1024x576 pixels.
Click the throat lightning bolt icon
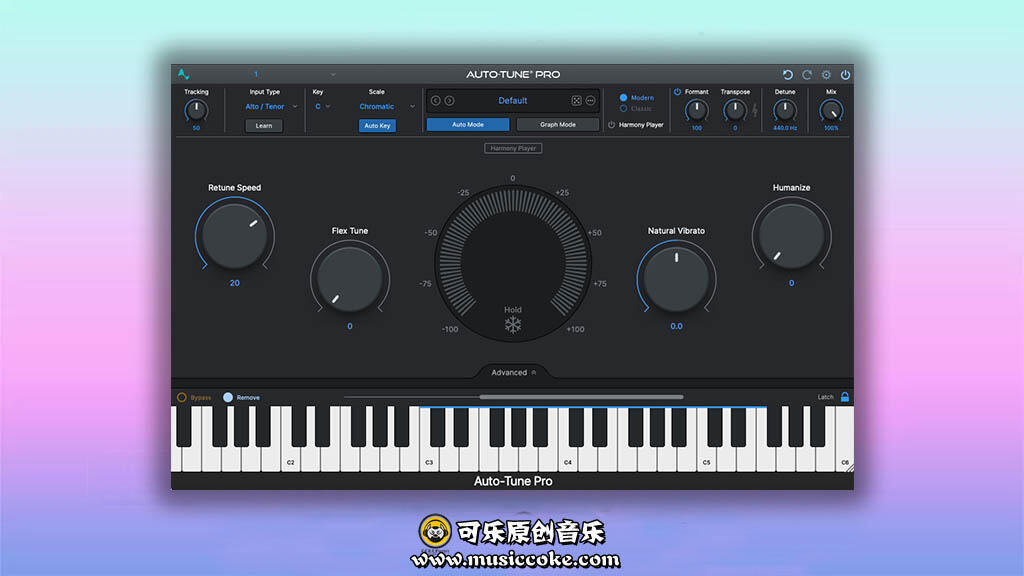point(755,110)
